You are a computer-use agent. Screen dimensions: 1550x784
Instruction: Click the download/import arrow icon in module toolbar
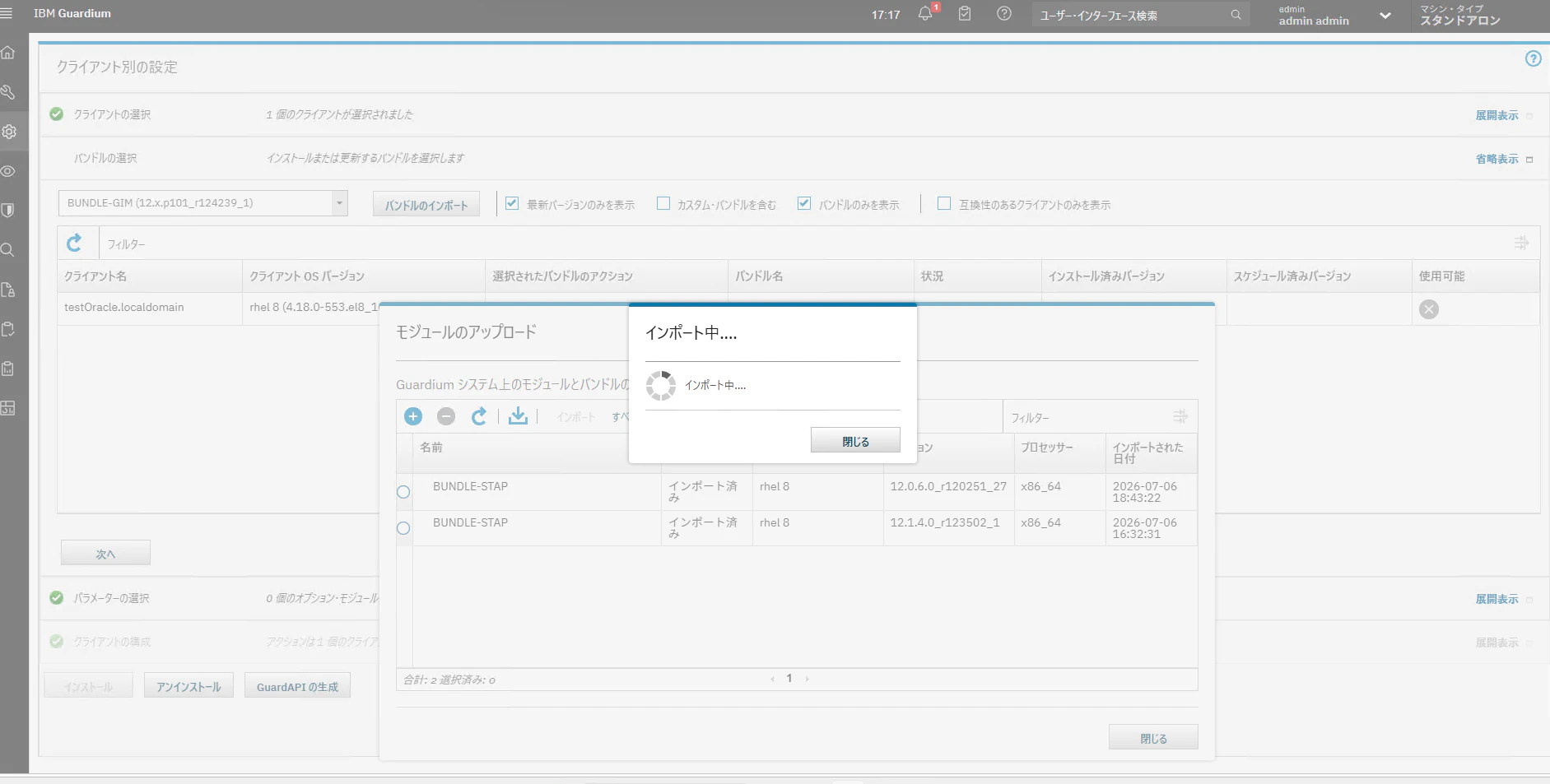518,416
